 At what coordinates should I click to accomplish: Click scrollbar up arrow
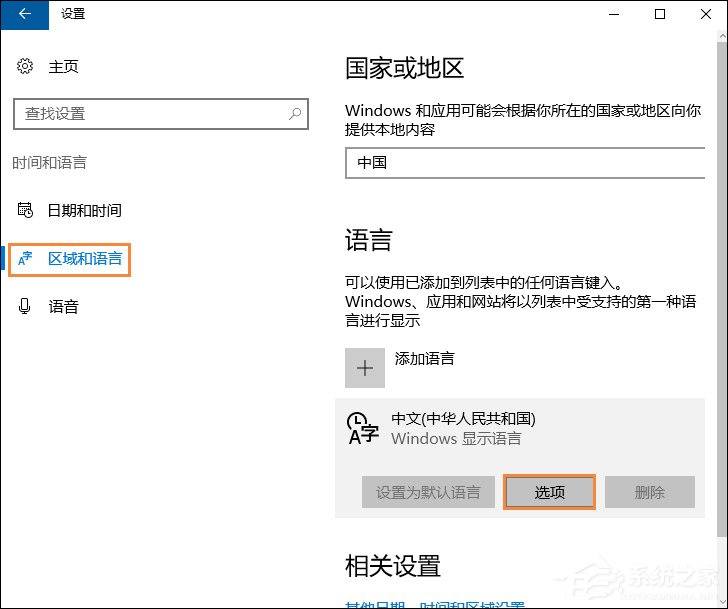click(722, 36)
